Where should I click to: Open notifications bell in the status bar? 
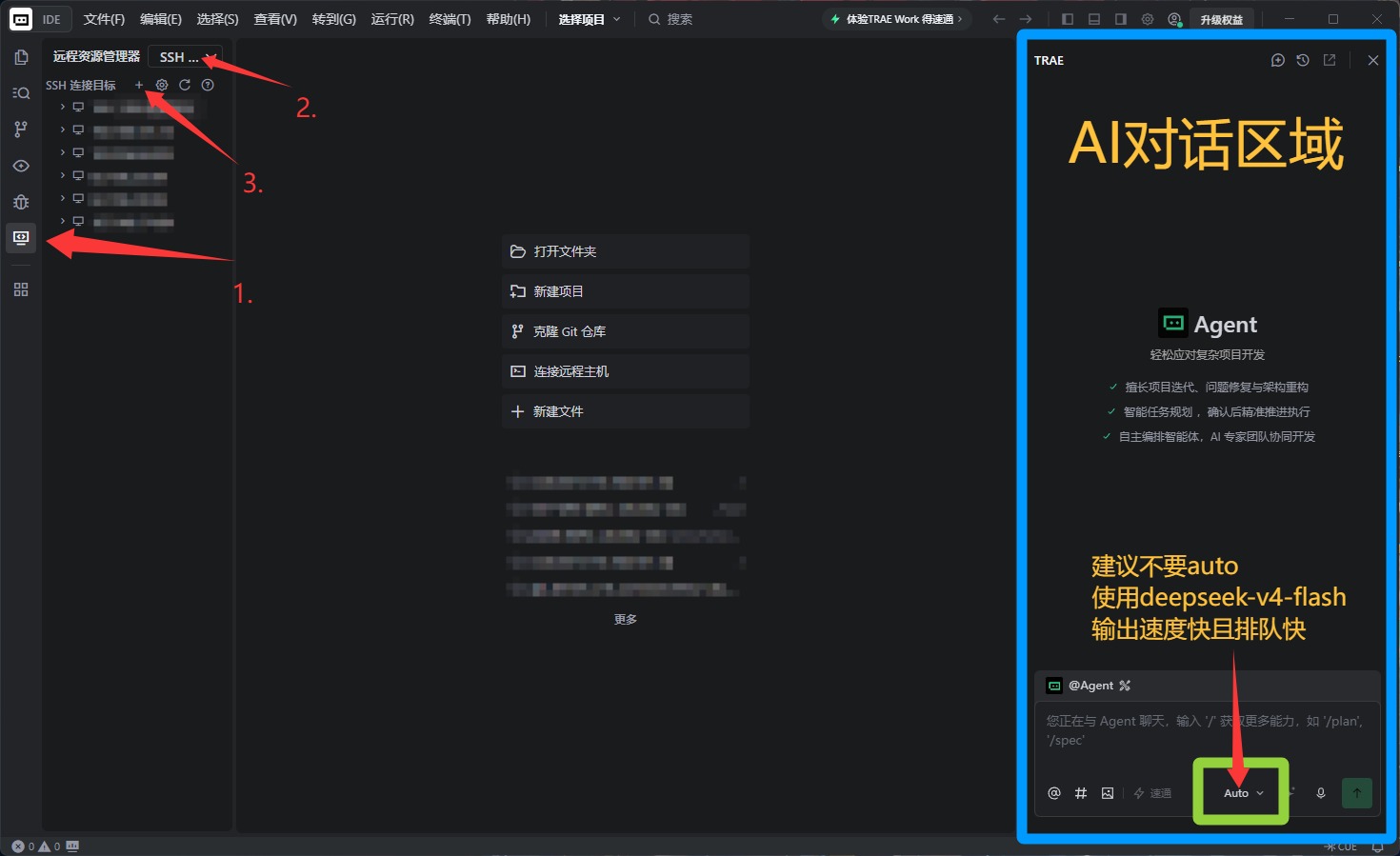point(1377,846)
